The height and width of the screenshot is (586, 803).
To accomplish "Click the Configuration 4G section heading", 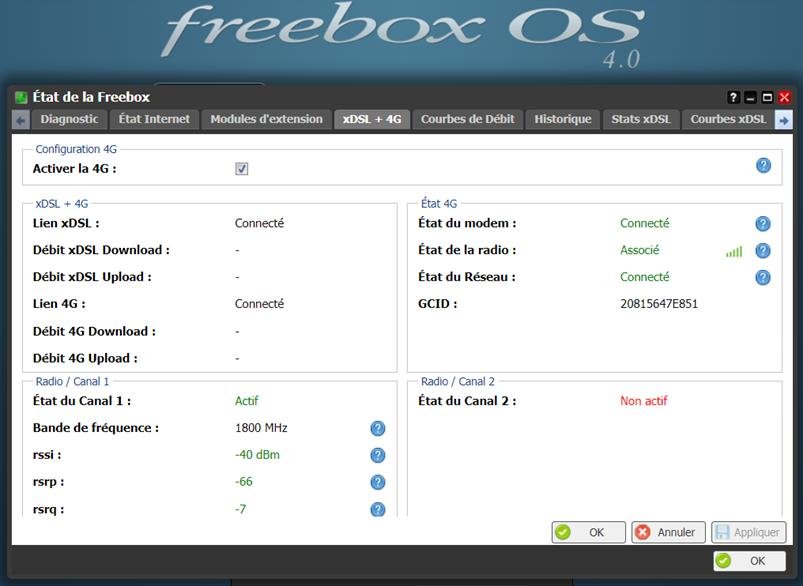I will [76, 149].
